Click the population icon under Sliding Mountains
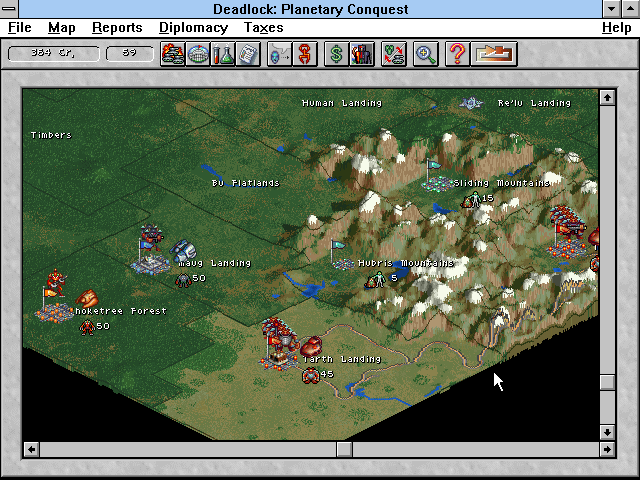The image size is (640, 480). 471,200
